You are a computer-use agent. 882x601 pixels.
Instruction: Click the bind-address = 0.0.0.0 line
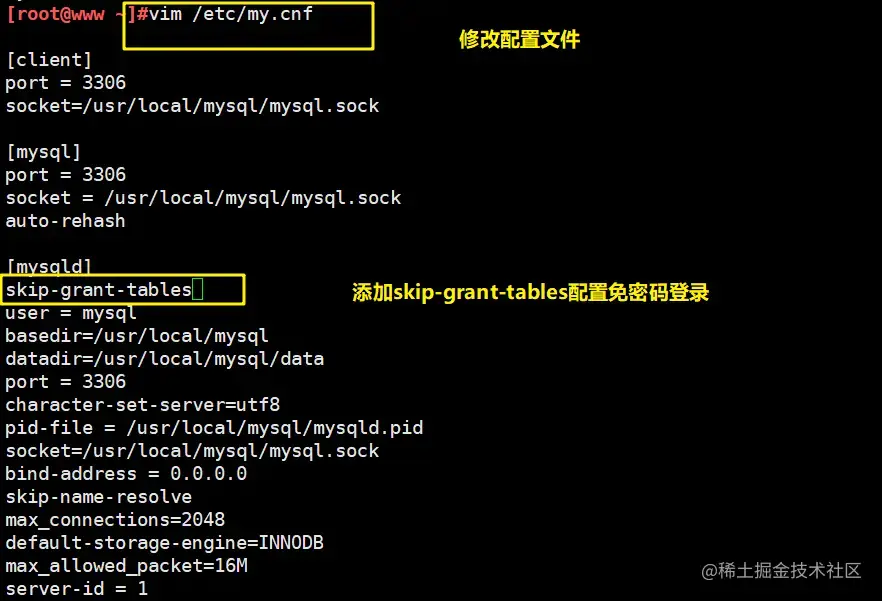point(126,474)
